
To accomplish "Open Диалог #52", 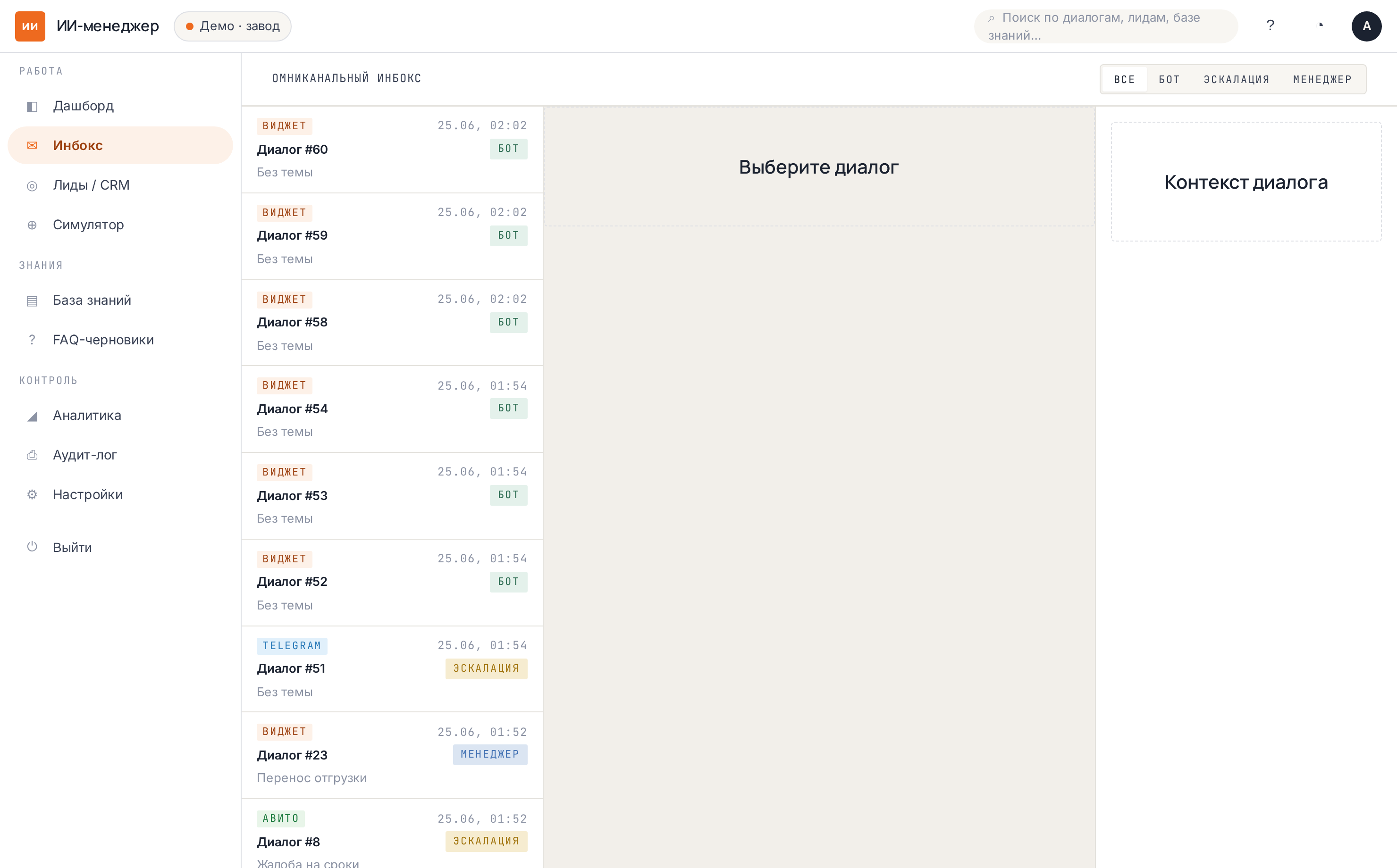I will 392,583.
